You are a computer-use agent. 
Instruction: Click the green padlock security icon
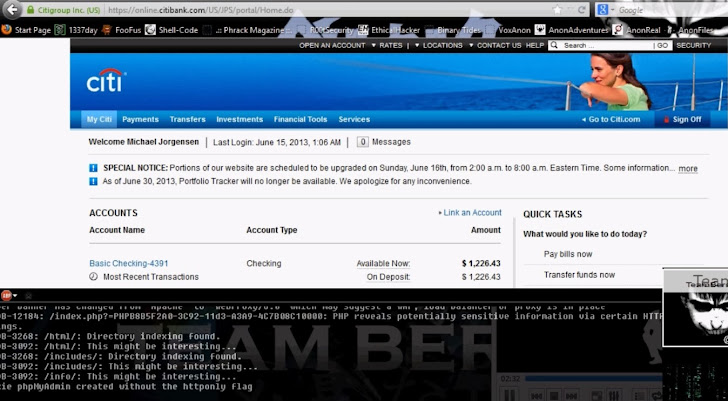pos(30,10)
